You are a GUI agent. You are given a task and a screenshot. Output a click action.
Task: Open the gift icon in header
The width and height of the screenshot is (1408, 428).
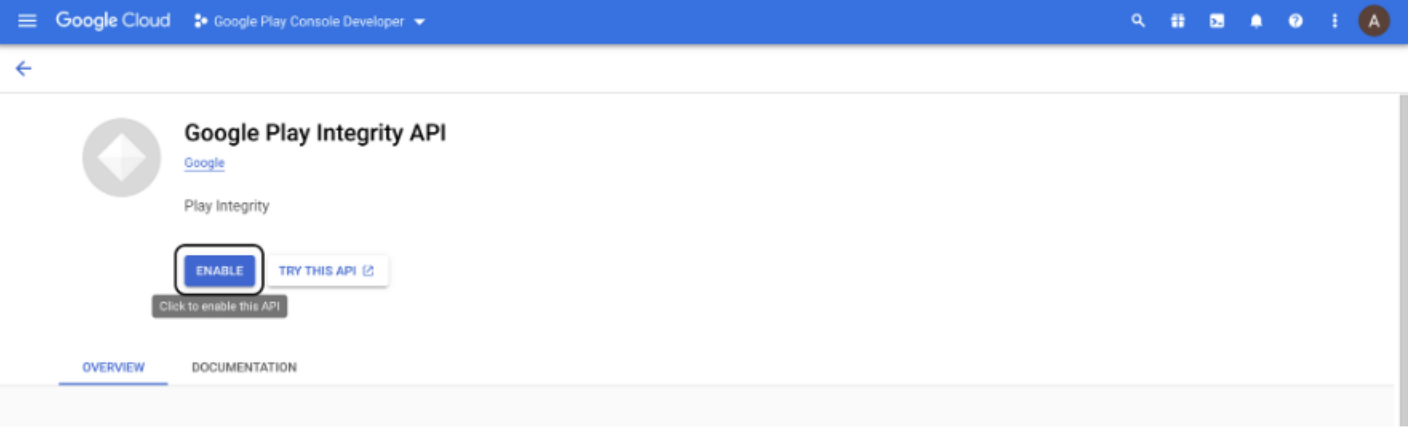pyautogui.click(x=1177, y=21)
